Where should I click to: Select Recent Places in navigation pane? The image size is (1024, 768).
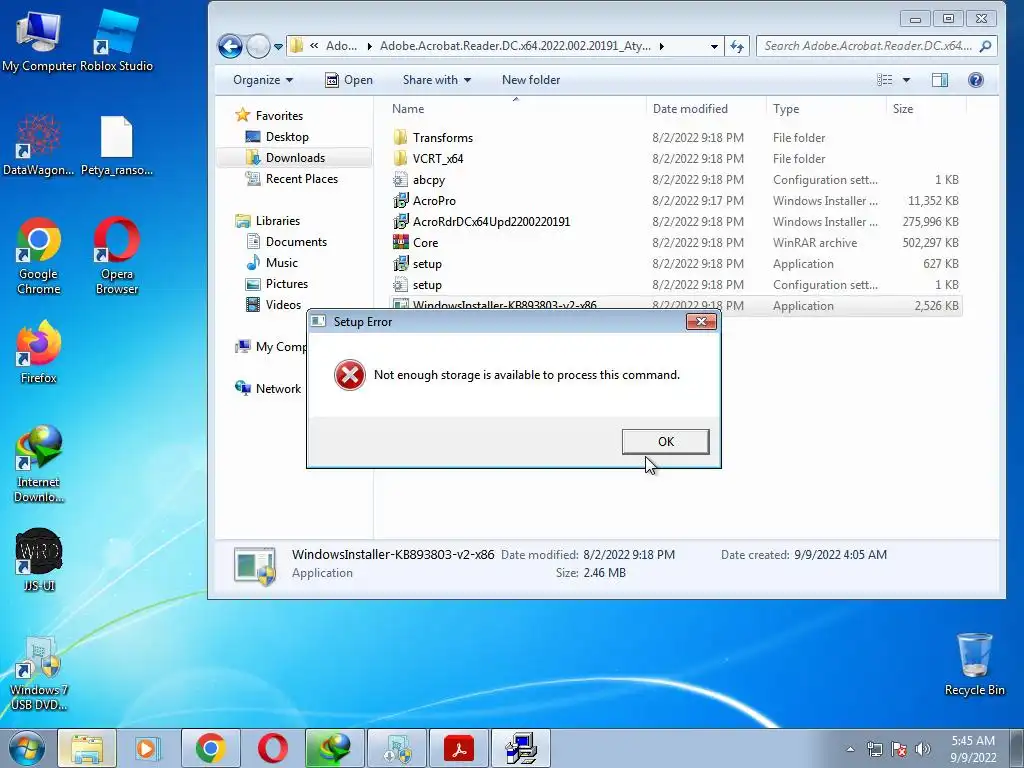pyautogui.click(x=291, y=178)
